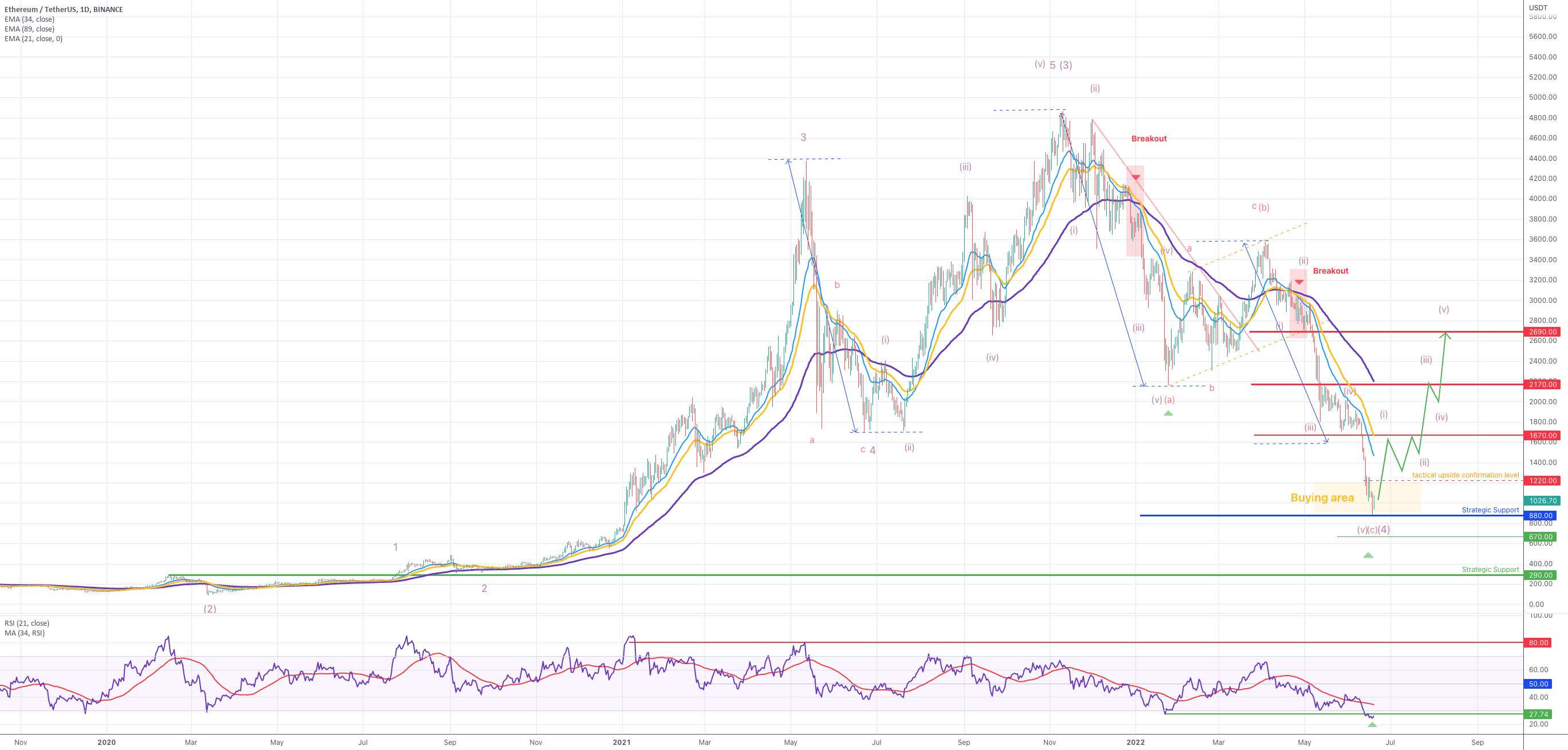
Task: Click the '2020' label on time axis
Action: (106, 742)
